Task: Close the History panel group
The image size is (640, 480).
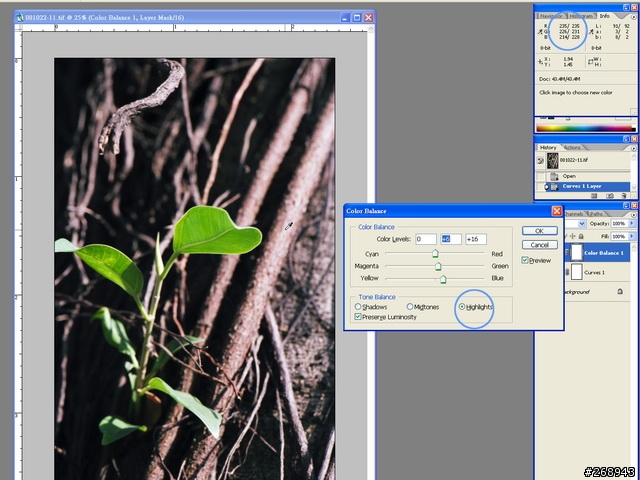Action: coord(634,139)
